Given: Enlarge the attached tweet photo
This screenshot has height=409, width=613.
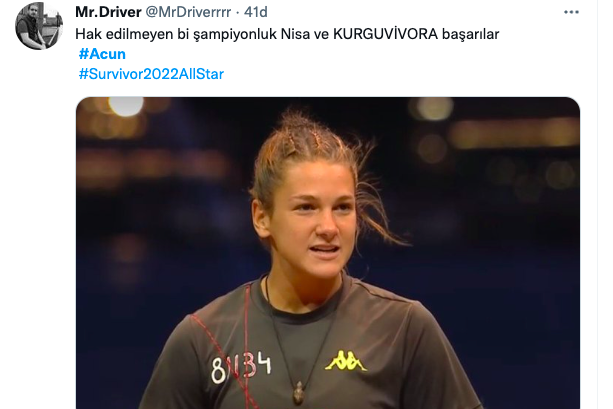Looking at the screenshot, I should (x=328, y=253).
